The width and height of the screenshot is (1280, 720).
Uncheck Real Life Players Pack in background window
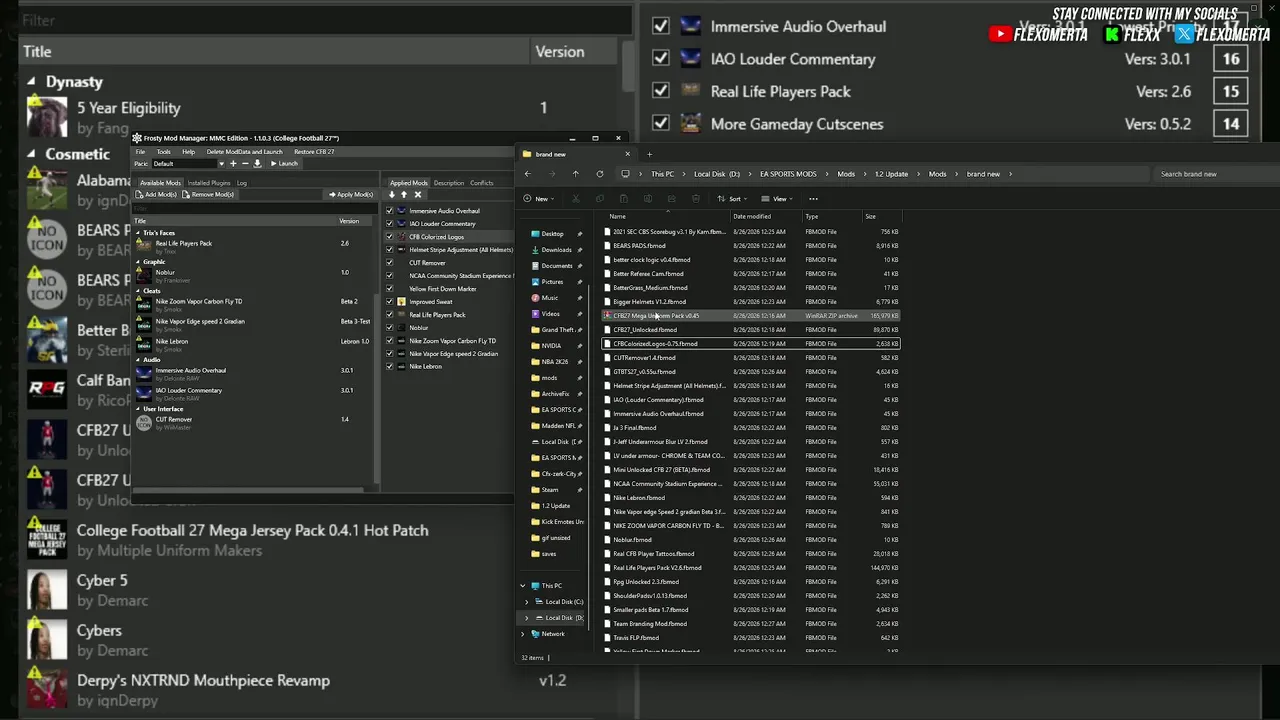click(x=661, y=91)
